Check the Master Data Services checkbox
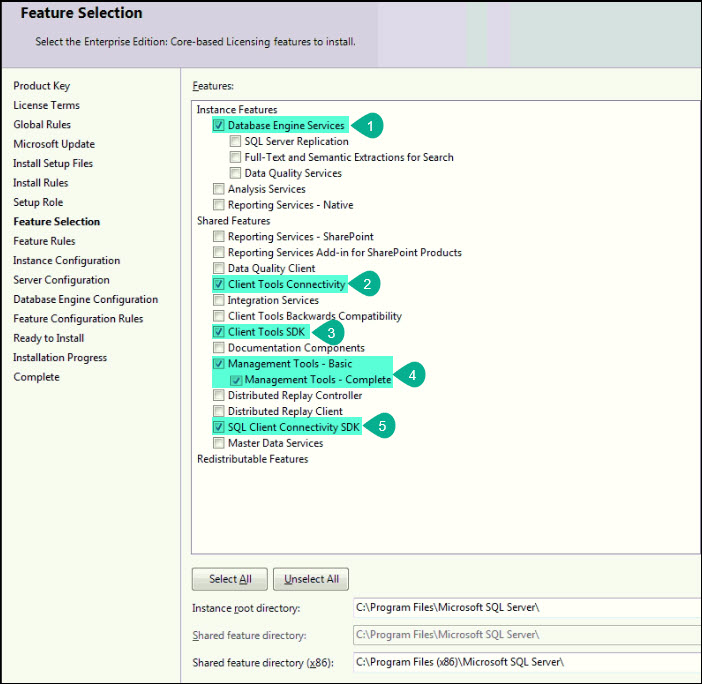The width and height of the screenshot is (702, 684). pos(218,443)
